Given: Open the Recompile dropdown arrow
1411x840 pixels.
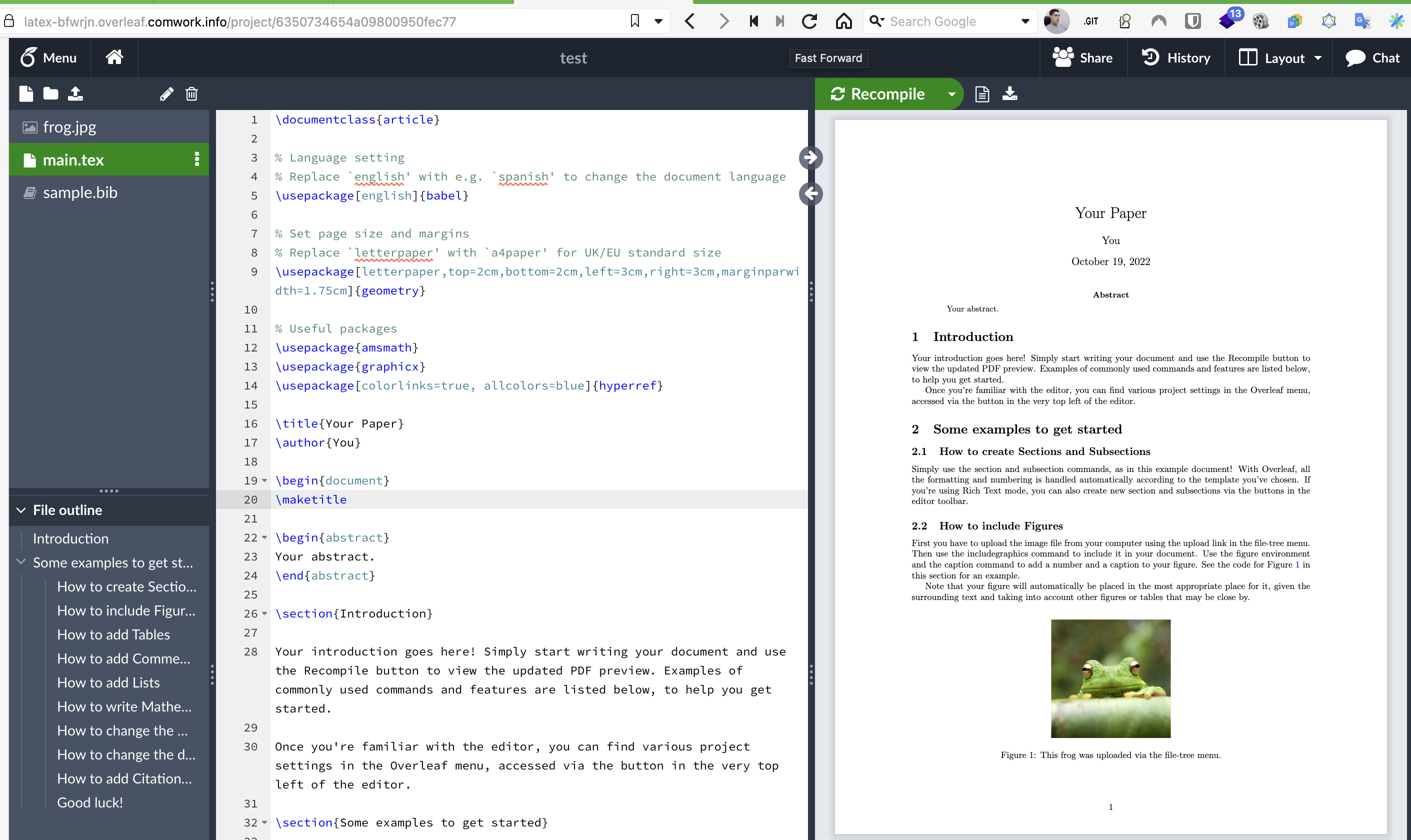Looking at the screenshot, I should point(952,94).
